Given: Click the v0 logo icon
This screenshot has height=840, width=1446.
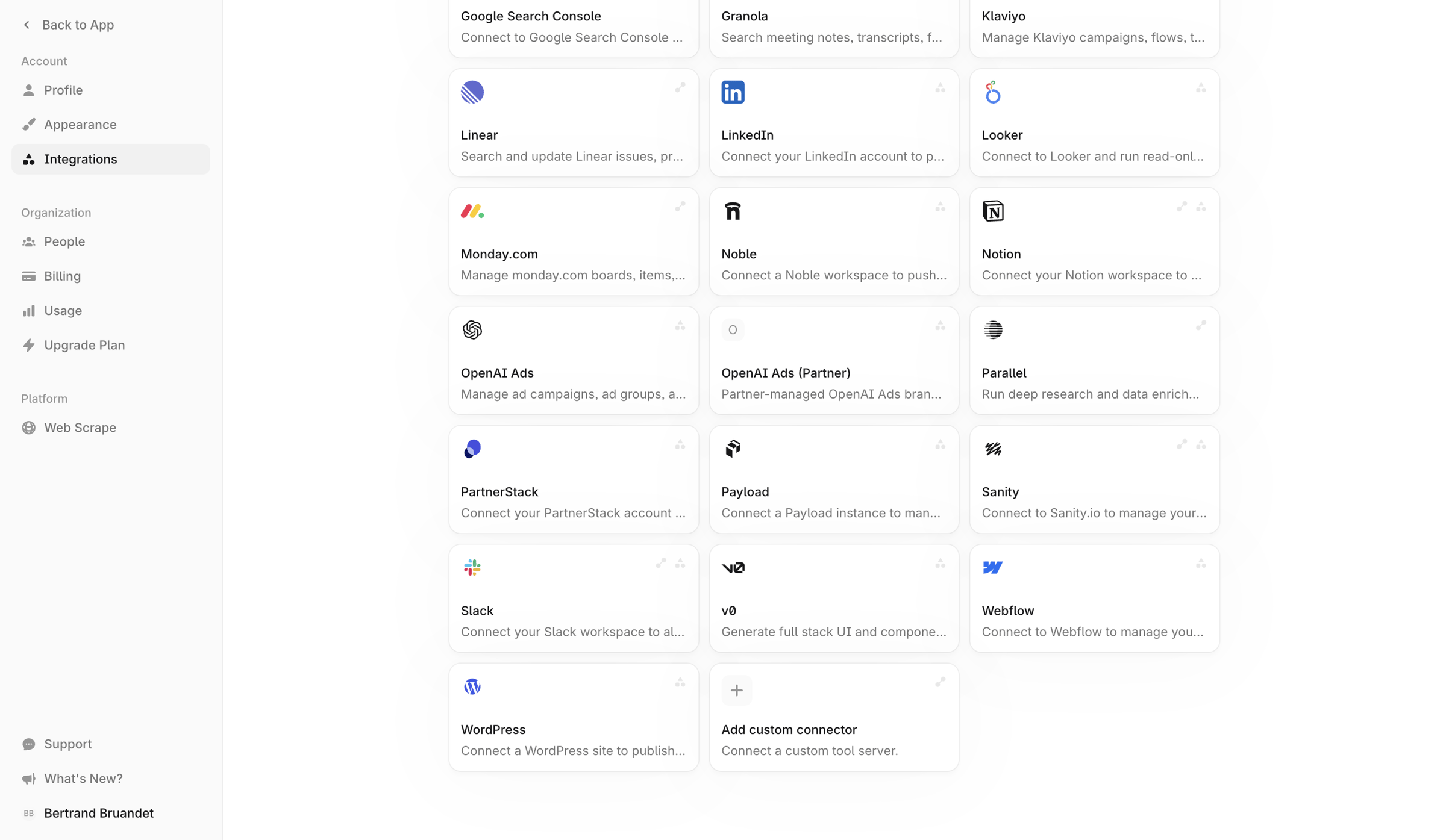Looking at the screenshot, I should click(x=733, y=567).
